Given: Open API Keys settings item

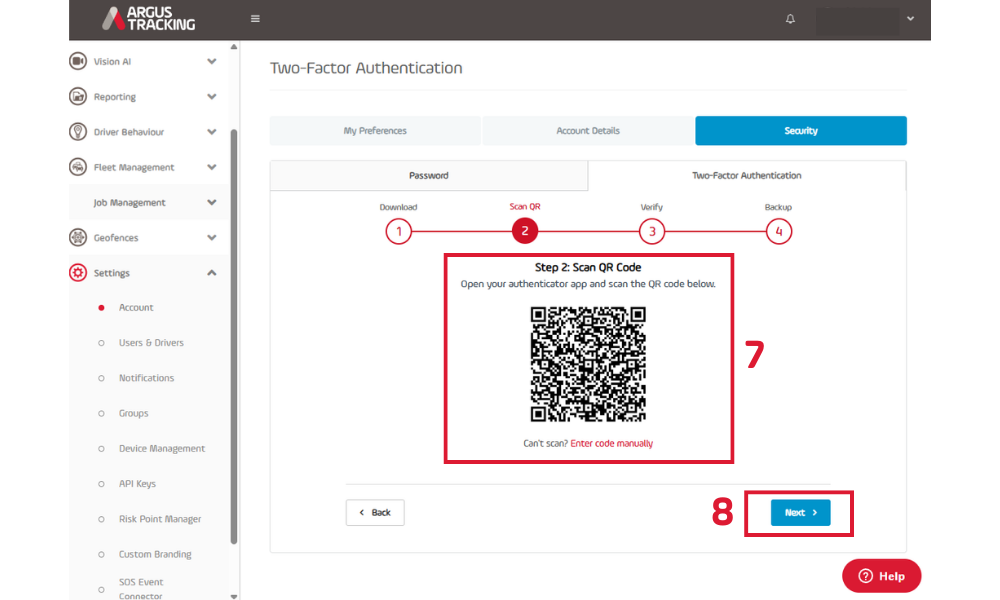Looking at the screenshot, I should (x=137, y=483).
